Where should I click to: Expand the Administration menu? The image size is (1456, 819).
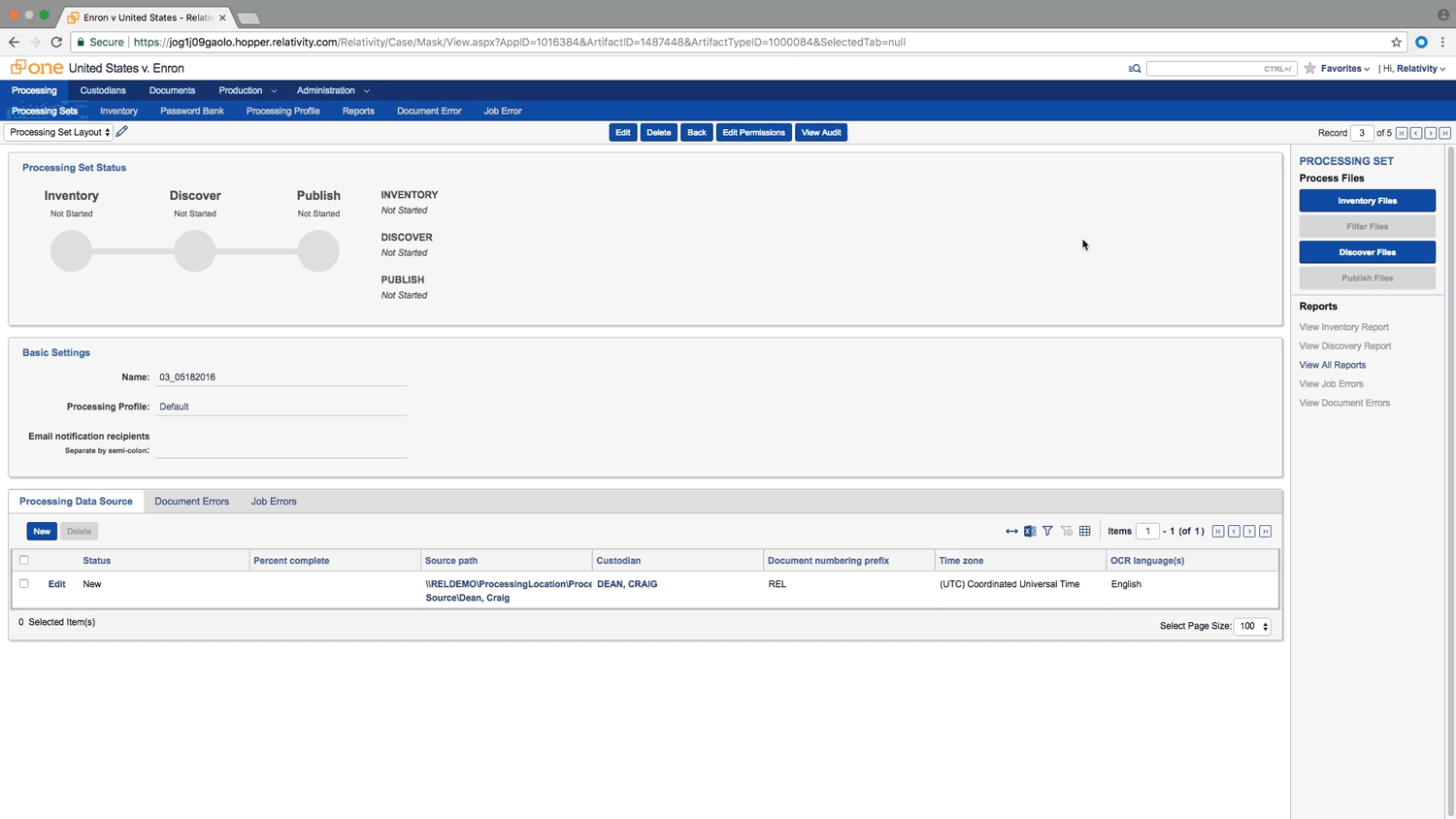coord(332,90)
